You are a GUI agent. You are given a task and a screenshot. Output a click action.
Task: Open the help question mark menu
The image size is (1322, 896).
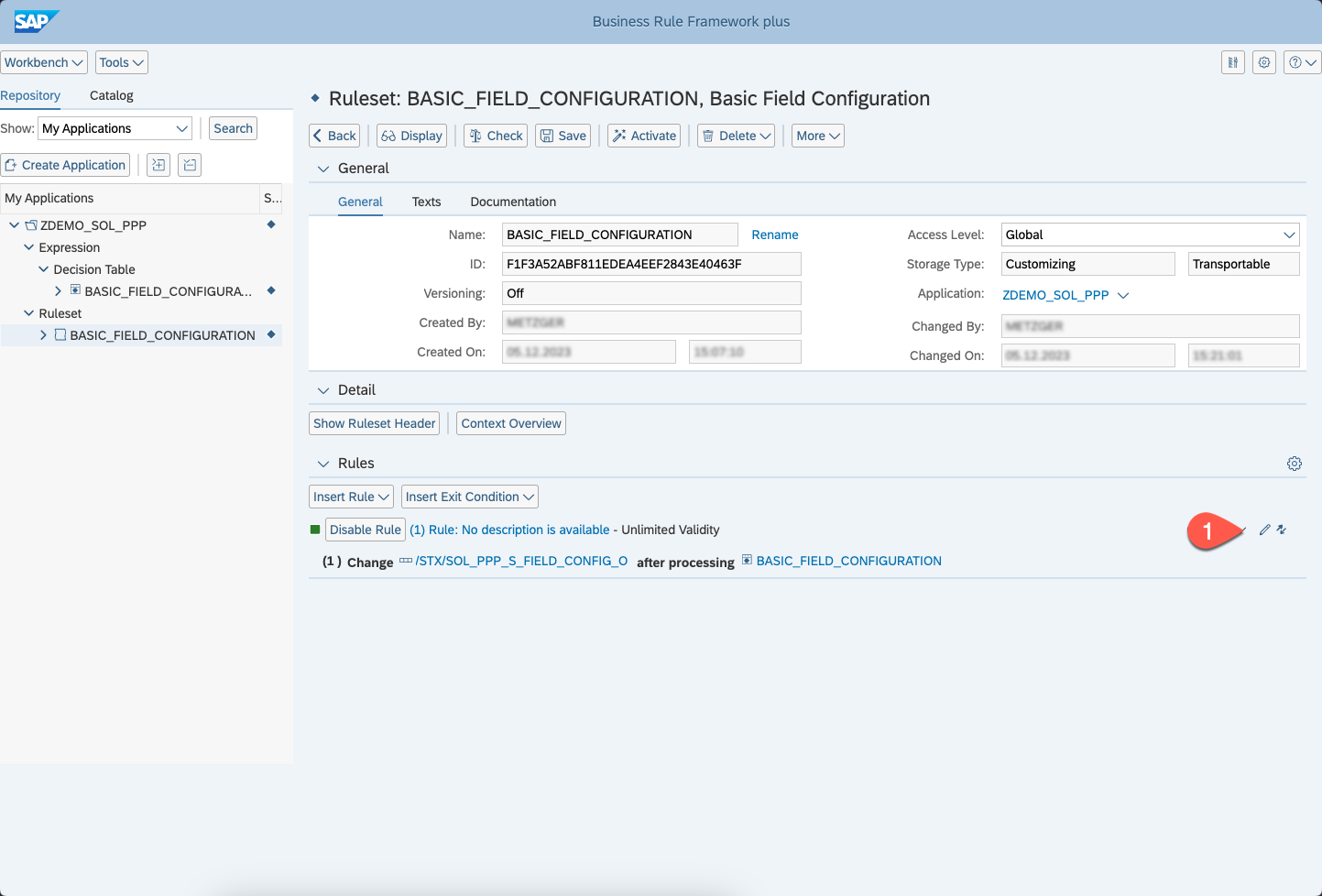coord(1302,62)
